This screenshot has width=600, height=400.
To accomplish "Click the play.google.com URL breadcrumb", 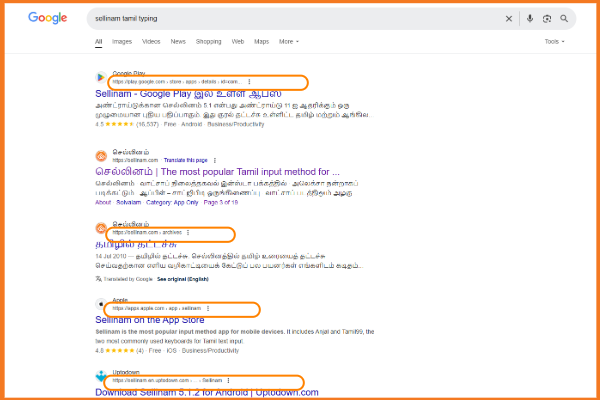I will [177, 82].
